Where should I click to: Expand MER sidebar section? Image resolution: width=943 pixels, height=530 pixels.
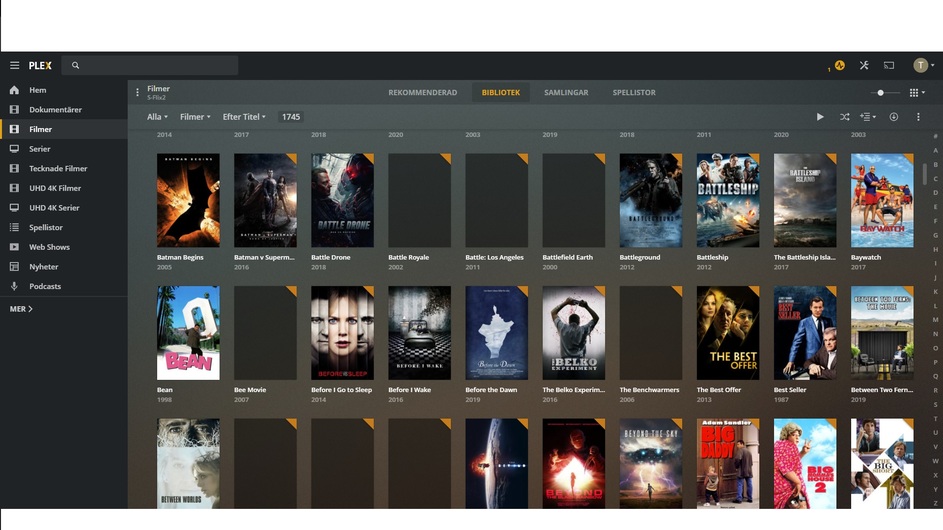(21, 309)
